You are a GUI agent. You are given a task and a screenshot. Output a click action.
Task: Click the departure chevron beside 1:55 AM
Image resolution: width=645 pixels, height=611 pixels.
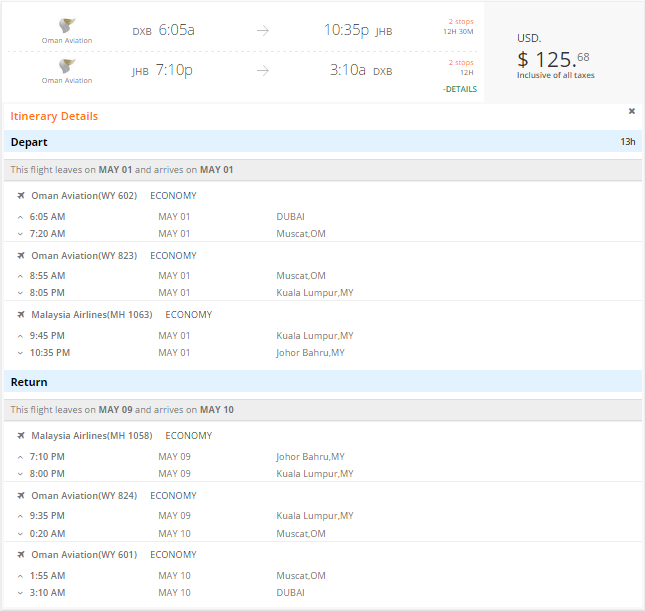click(x=20, y=576)
